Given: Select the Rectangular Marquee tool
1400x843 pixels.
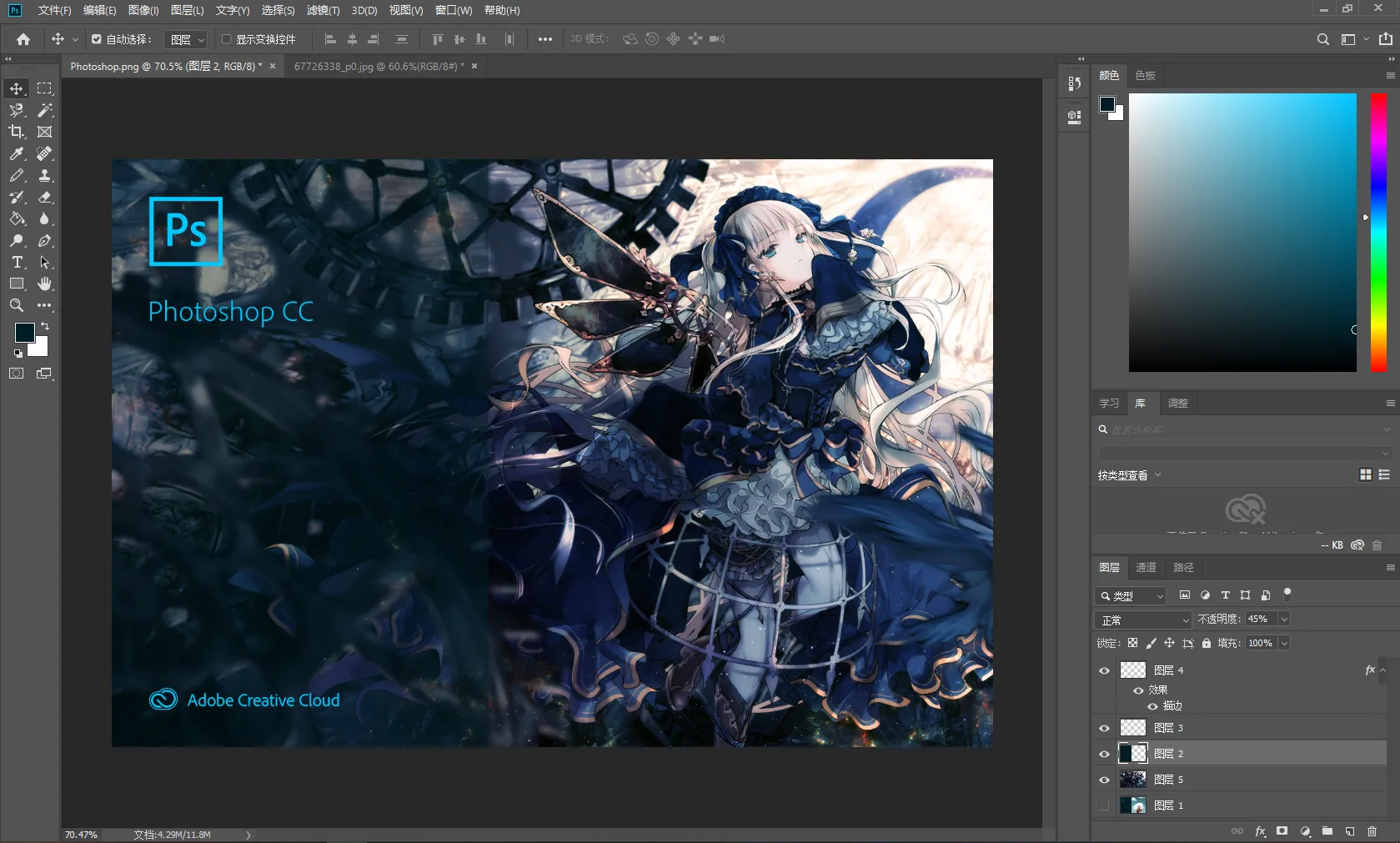Looking at the screenshot, I should [45, 88].
